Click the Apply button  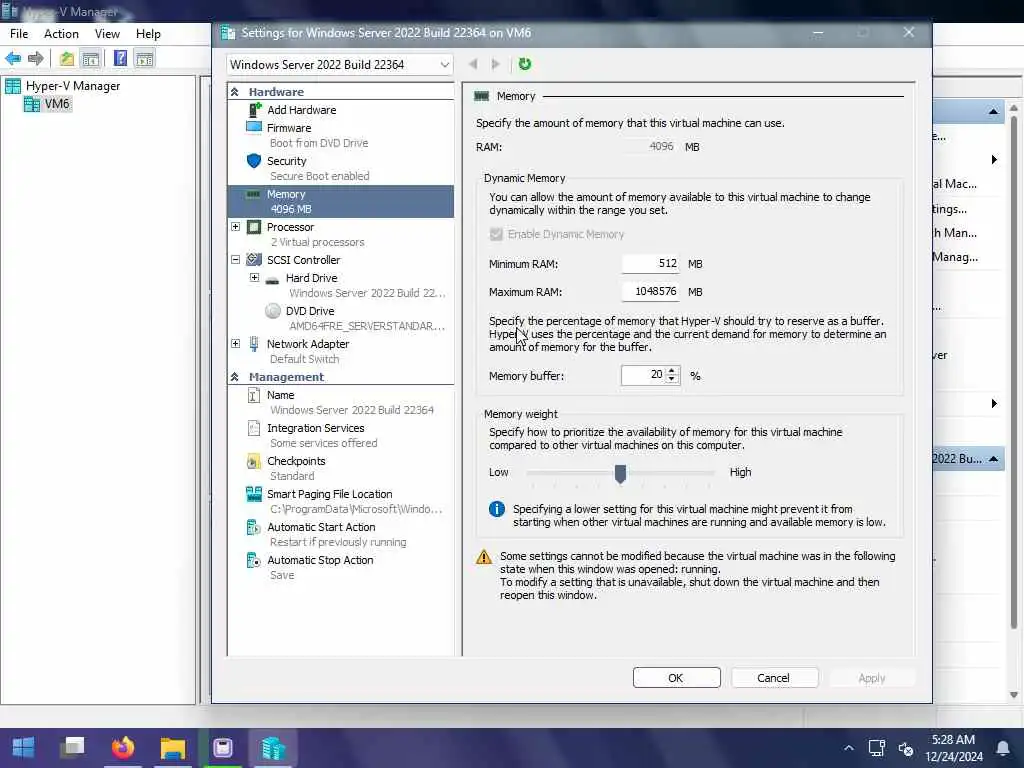(872, 678)
